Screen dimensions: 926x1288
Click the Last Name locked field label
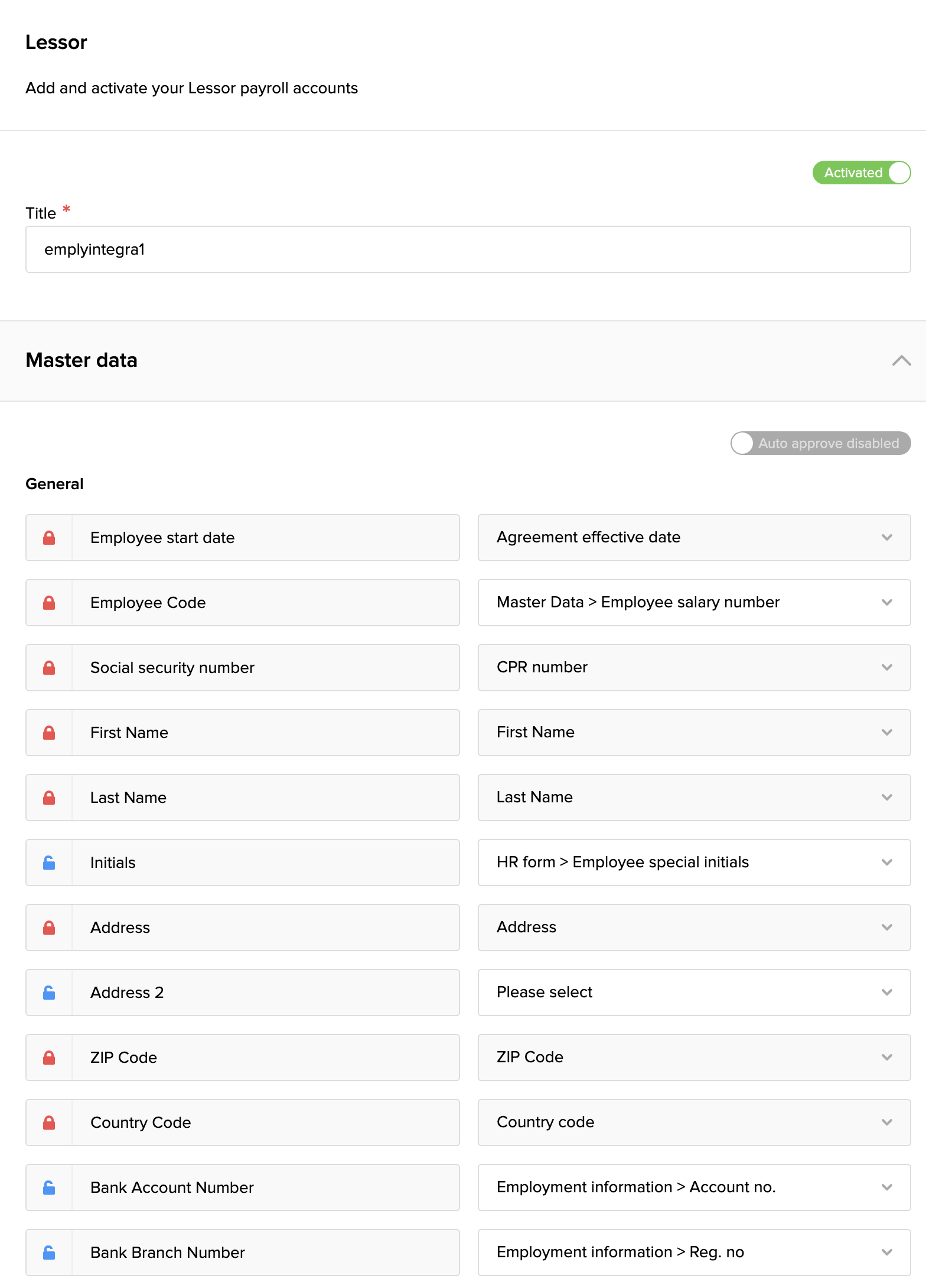(128, 798)
